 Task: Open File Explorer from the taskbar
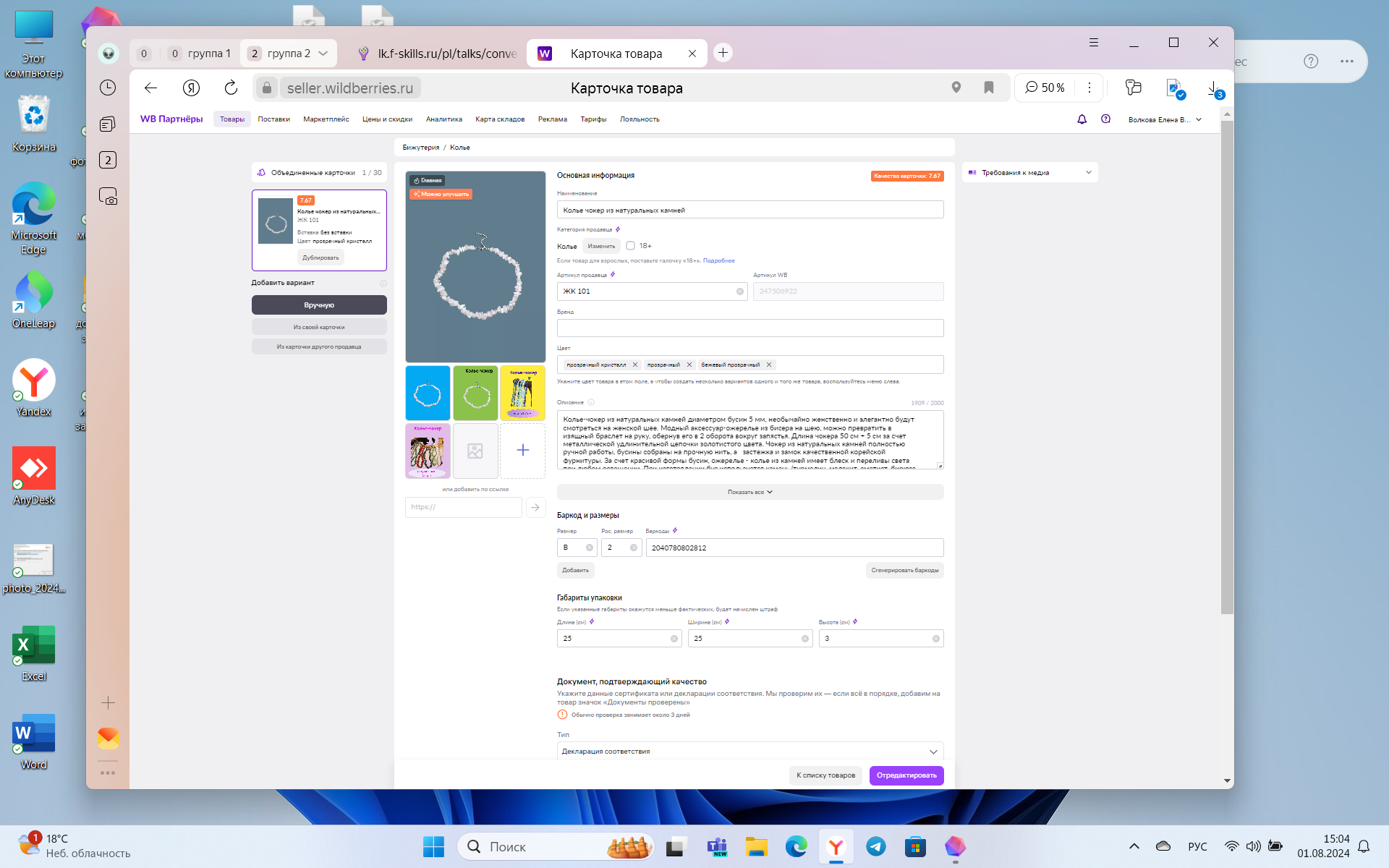point(757,846)
